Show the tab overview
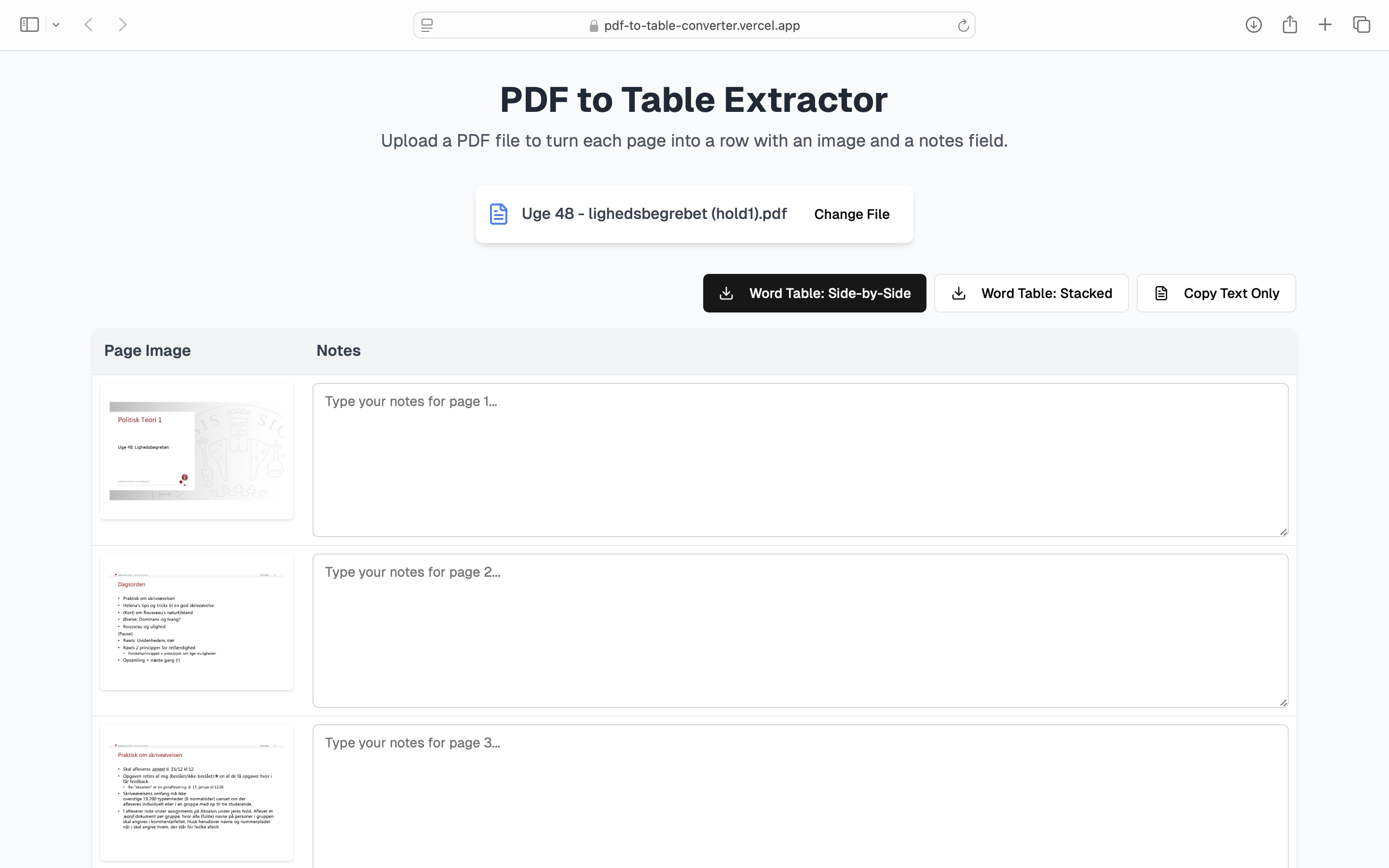The image size is (1389, 868). pos(1362,24)
